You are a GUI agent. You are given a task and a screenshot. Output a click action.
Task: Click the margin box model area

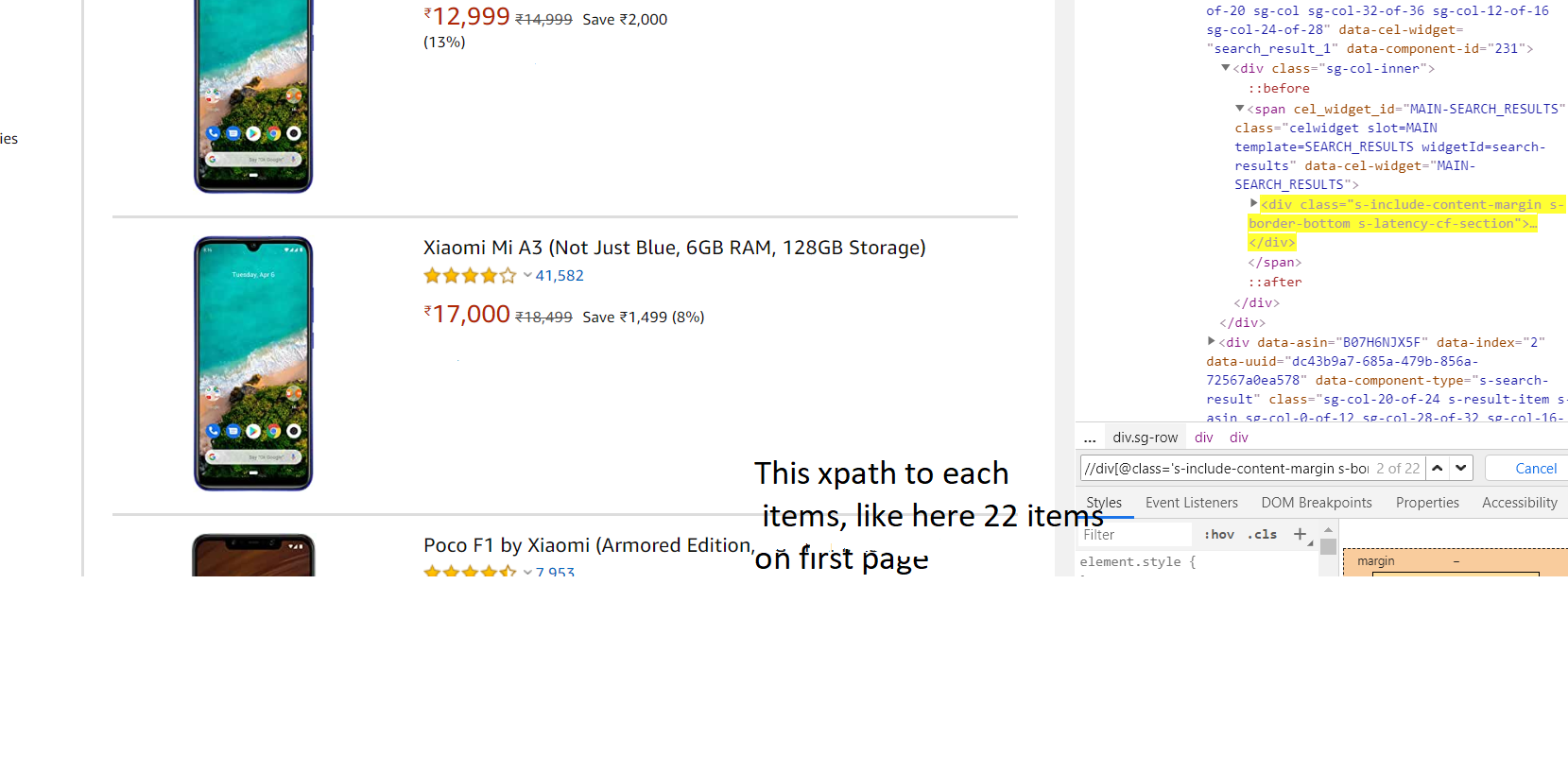[x=1455, y=562]
